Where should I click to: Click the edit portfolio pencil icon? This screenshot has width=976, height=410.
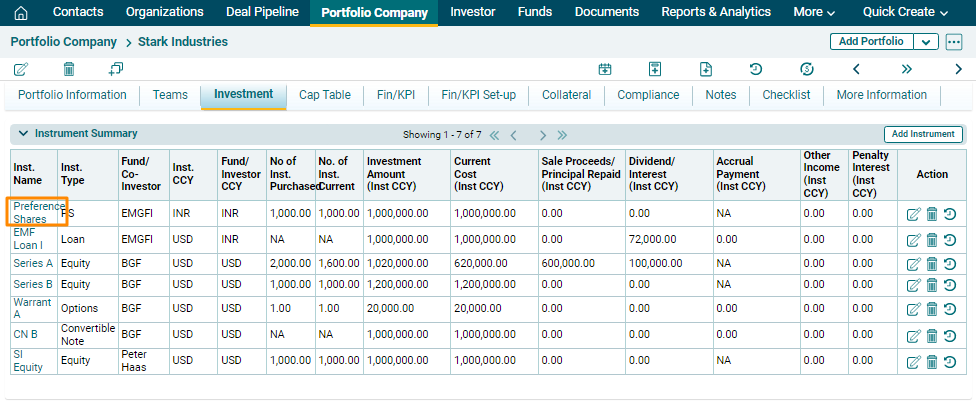point(21,69)
